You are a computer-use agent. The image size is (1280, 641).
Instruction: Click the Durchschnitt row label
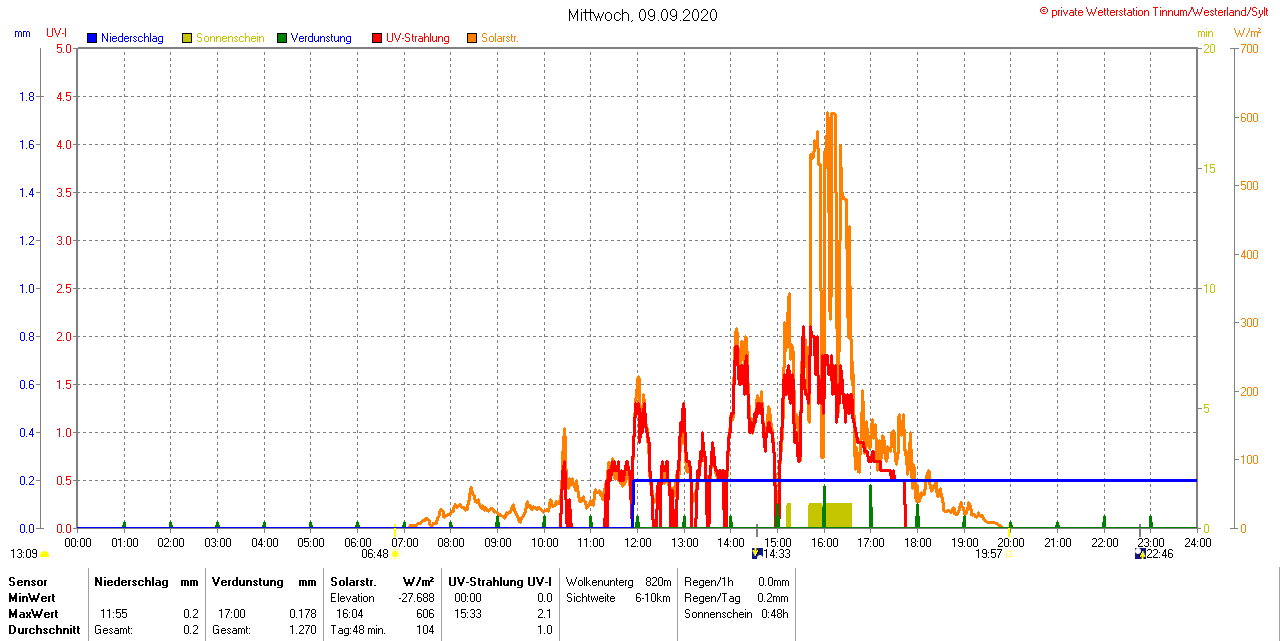click(44, 630)
